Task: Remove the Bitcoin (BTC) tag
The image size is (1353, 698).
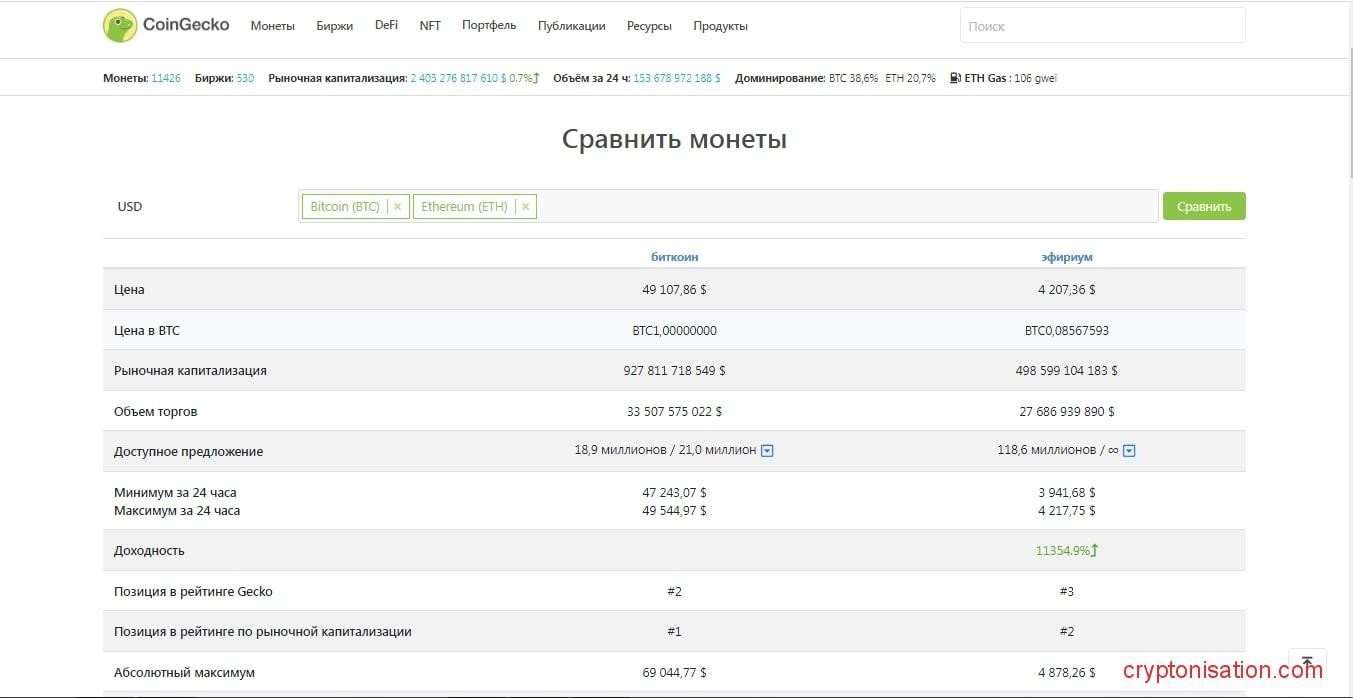Action: click(x=397, y=207)
